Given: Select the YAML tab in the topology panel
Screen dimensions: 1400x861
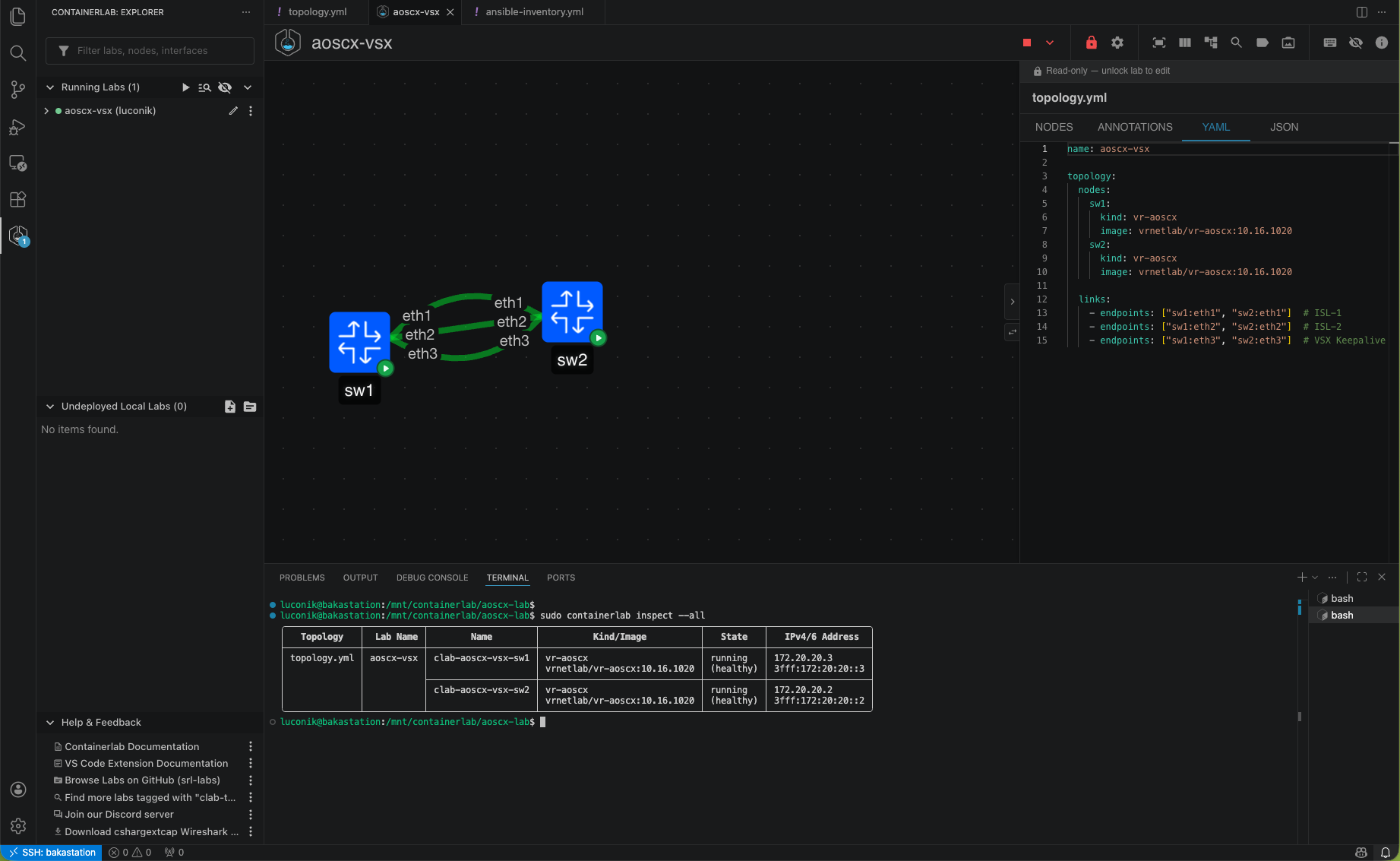Looking at the screenshot, I should point(1216,127).
